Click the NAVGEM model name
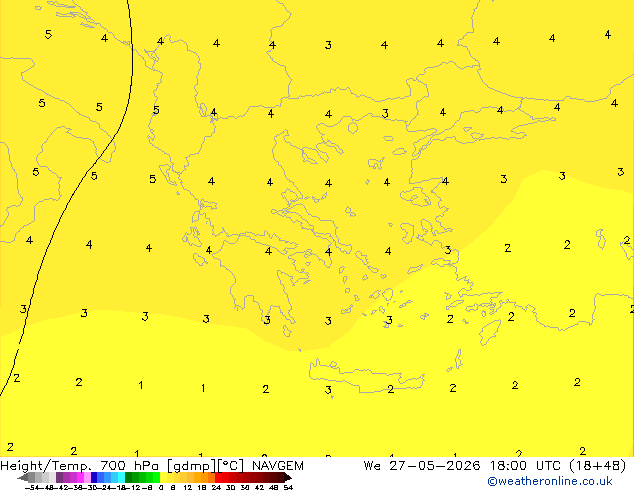 coord(278,466)
